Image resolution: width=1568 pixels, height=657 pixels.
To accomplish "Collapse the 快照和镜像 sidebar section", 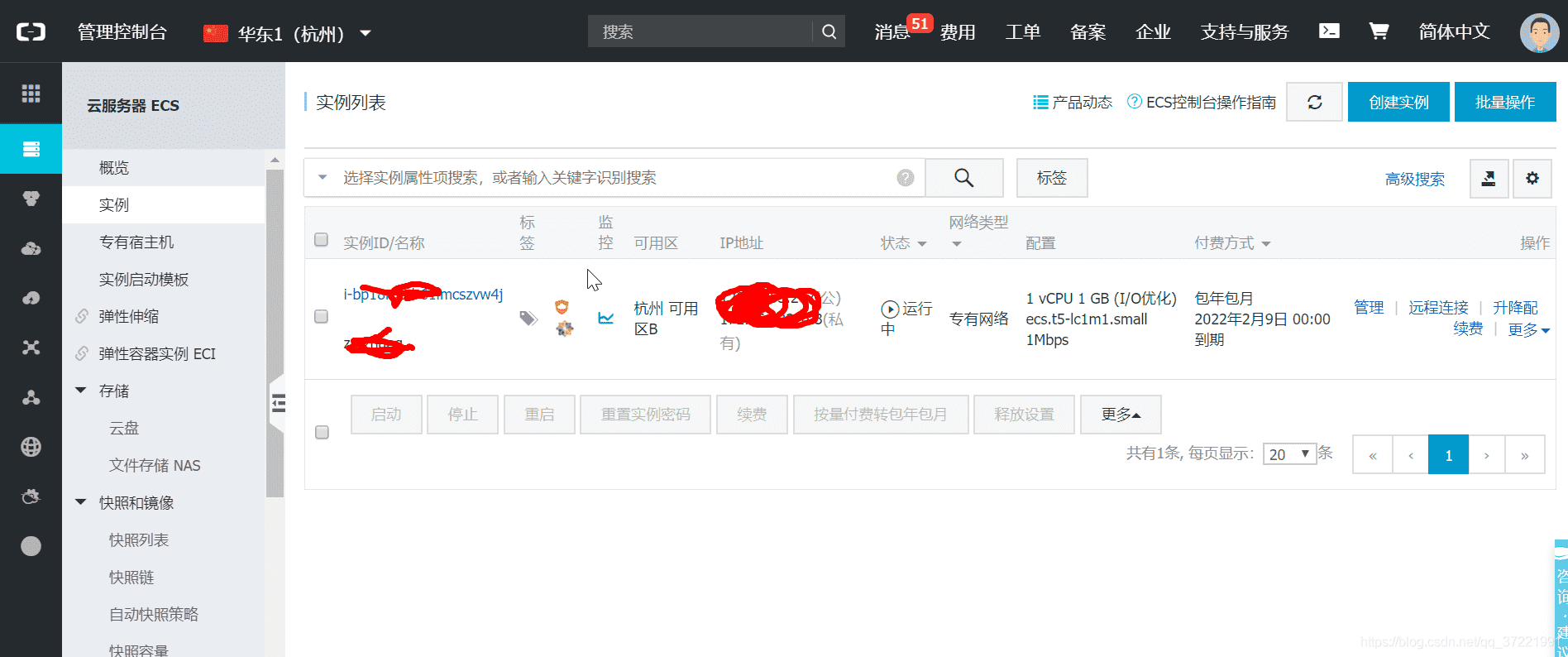I will [x=81, y=502].
